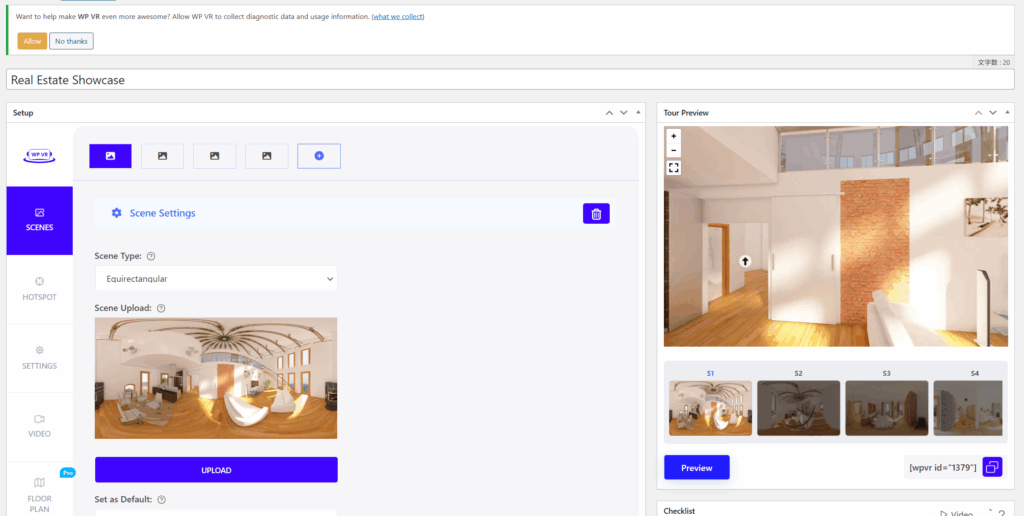1024x516 pixels.
Task: Move the Setup panel down
Action: click(624, 113)
